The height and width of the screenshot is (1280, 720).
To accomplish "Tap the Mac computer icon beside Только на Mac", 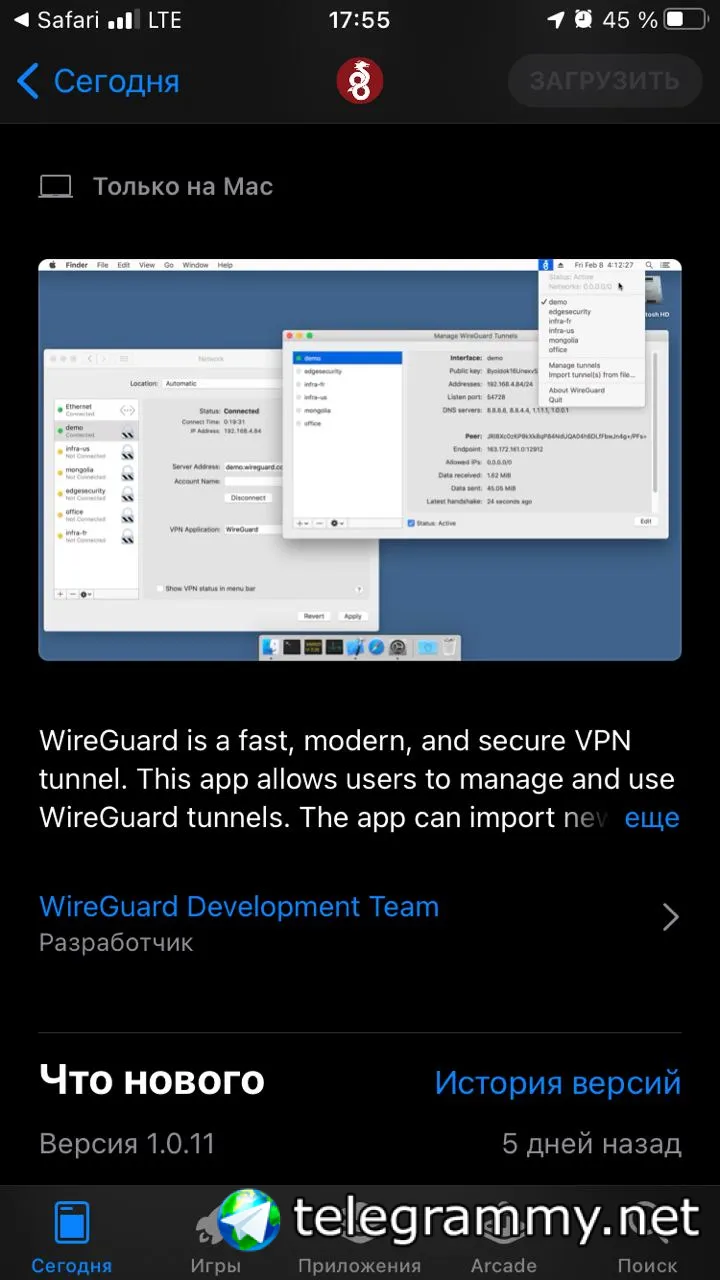I will click(56, 187).
